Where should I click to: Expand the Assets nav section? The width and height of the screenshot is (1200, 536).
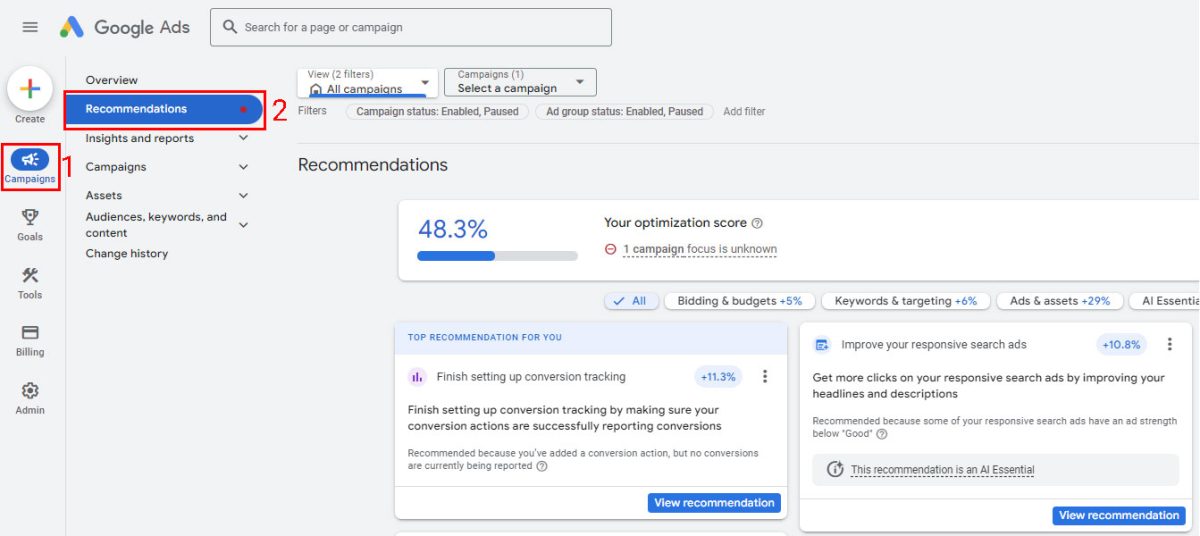tap(243, 195)
